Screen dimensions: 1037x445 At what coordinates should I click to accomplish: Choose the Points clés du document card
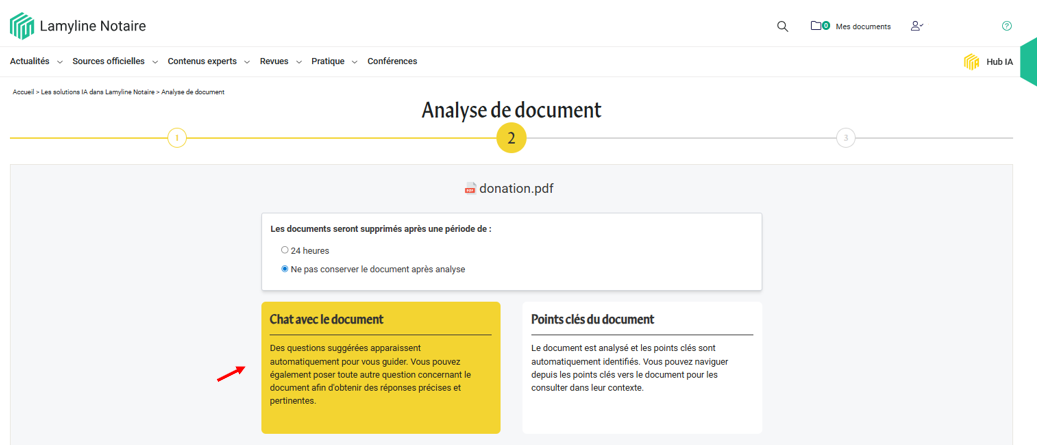642,368
